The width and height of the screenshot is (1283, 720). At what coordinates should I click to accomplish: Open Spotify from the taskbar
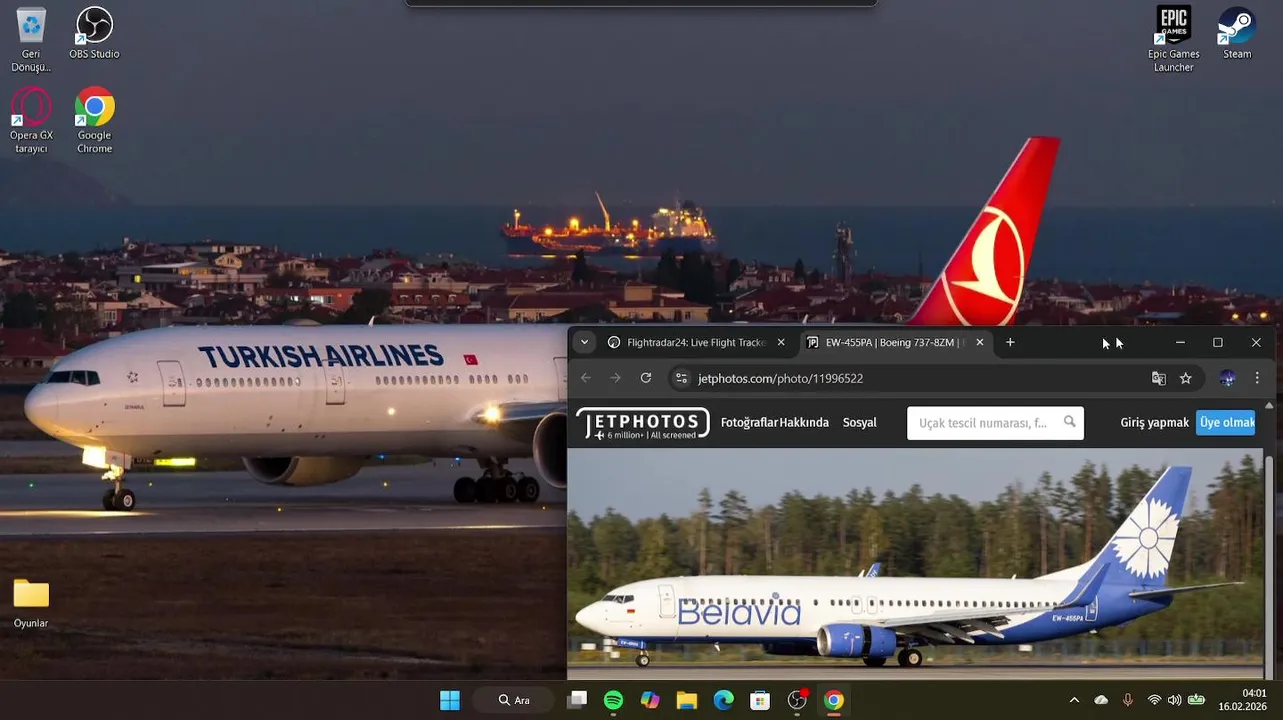(613, 700)
